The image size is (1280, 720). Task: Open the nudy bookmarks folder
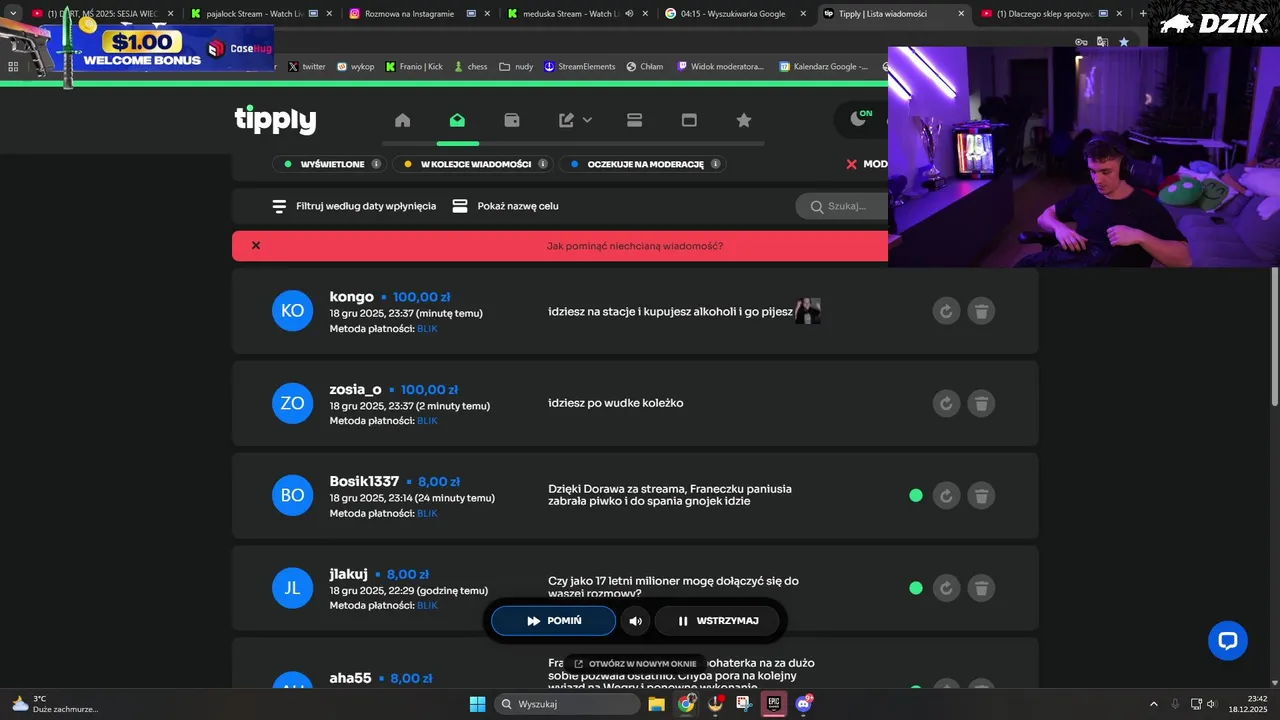[516, 66]
